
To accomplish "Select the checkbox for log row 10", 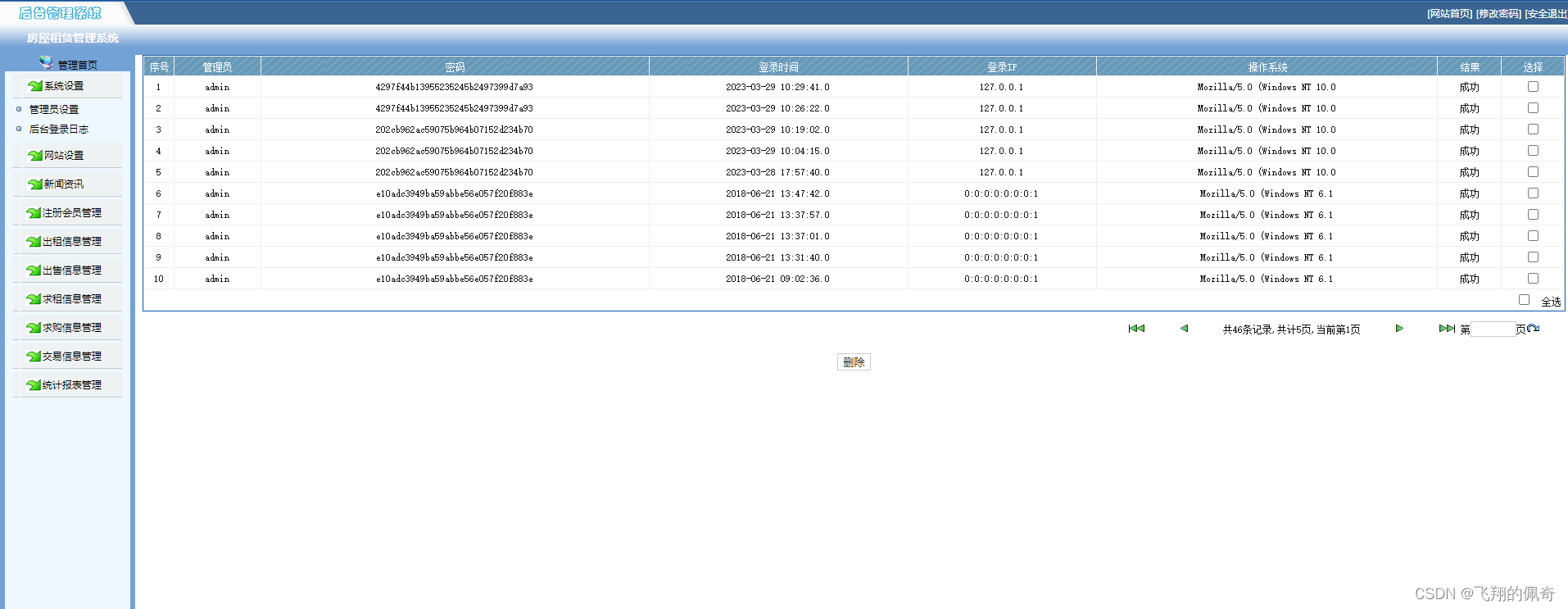I will tap(1533, 278).
